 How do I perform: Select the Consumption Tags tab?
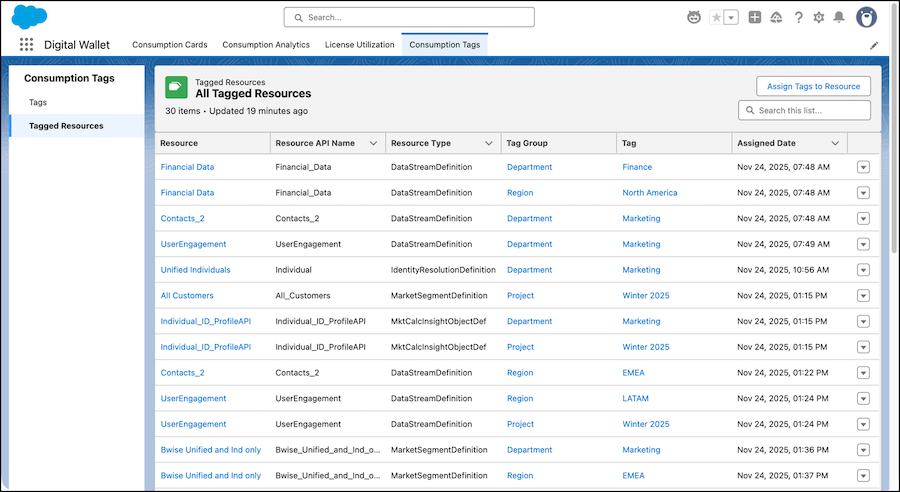(445, 45)
